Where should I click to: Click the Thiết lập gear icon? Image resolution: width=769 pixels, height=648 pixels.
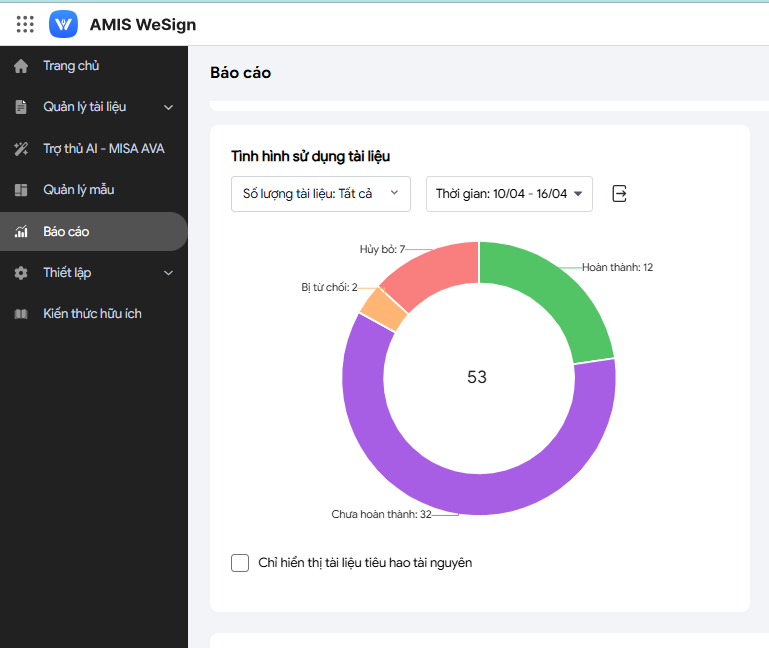(x=21, y=273)
